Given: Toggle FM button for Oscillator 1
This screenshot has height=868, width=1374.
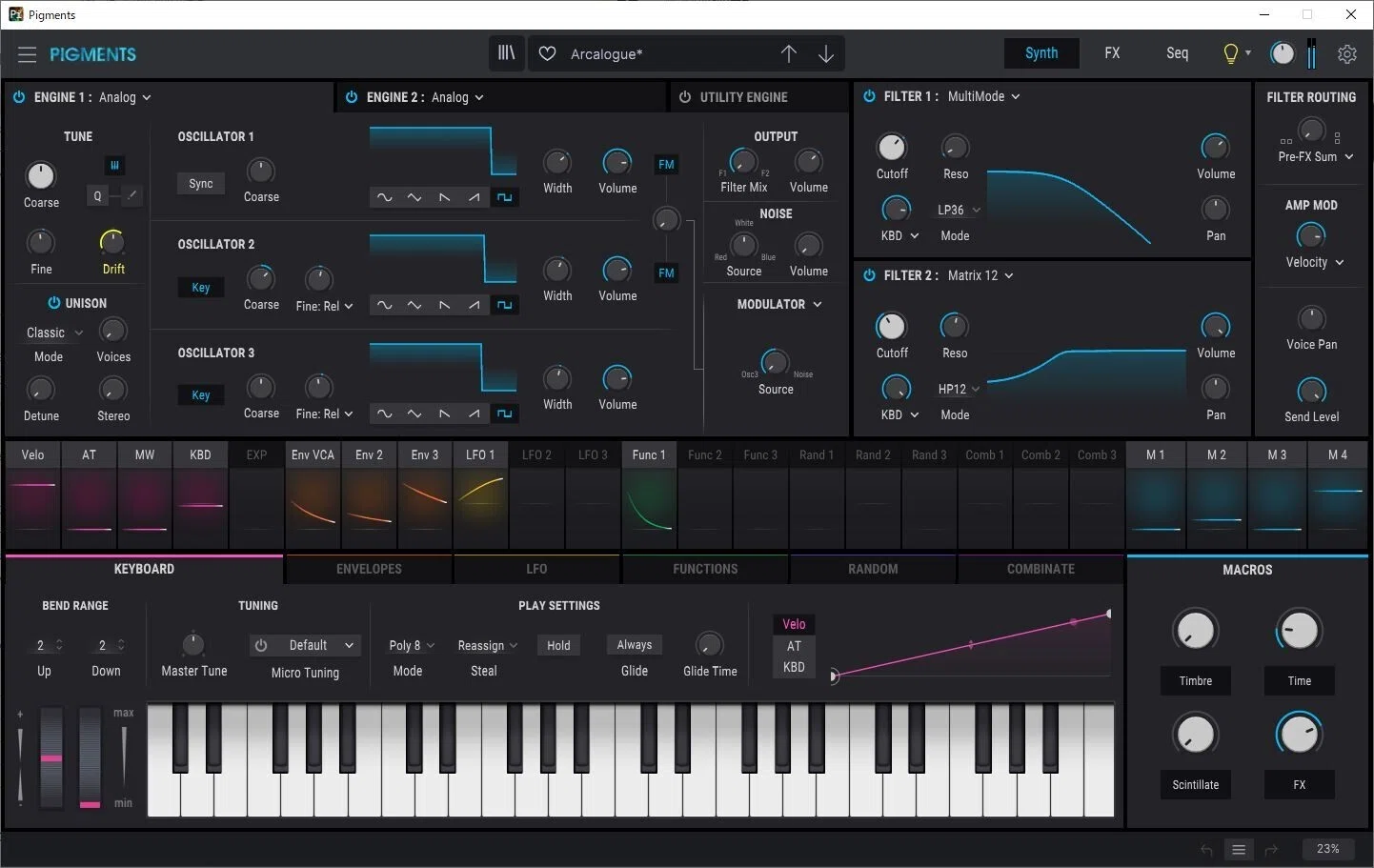Looking at the screenshot, I should point(666,165).
